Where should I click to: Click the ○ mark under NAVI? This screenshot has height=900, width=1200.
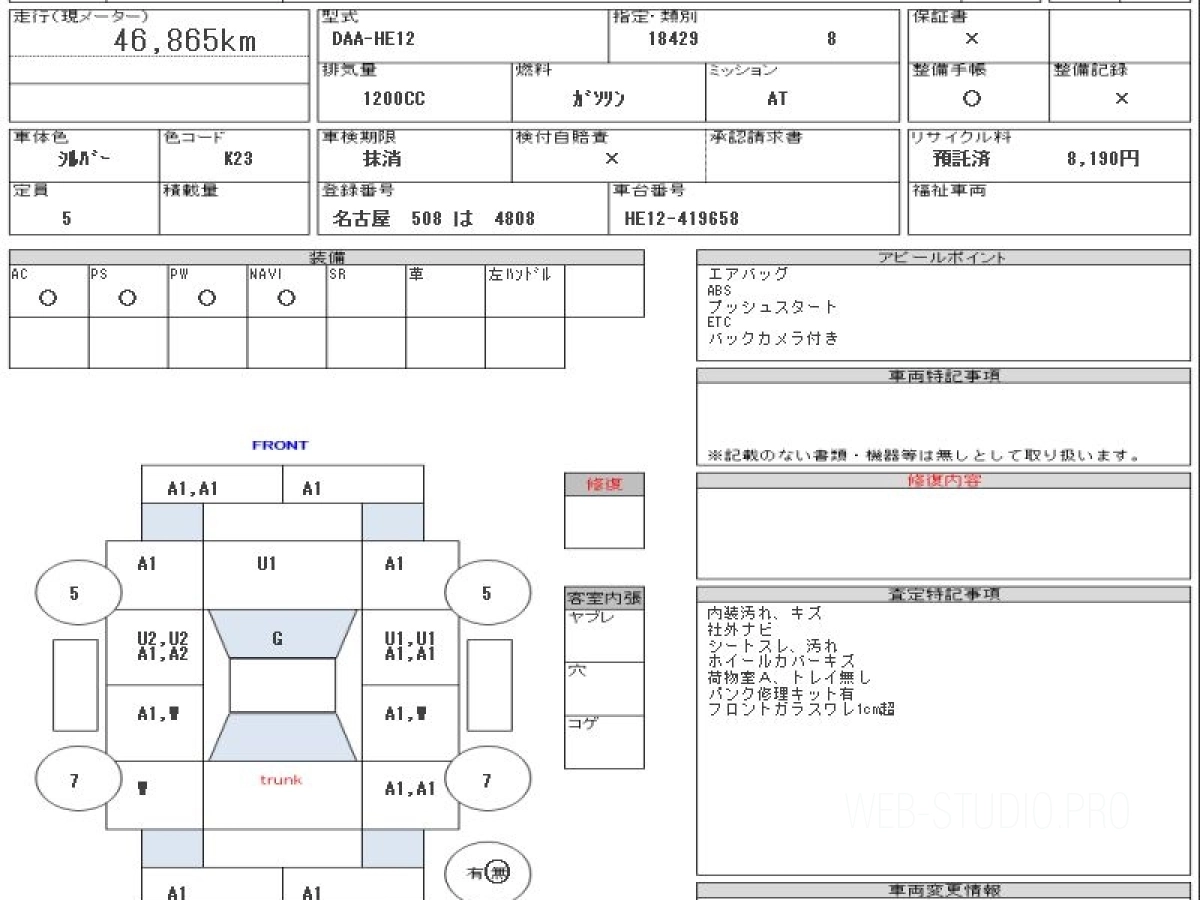tap(286, 298)
